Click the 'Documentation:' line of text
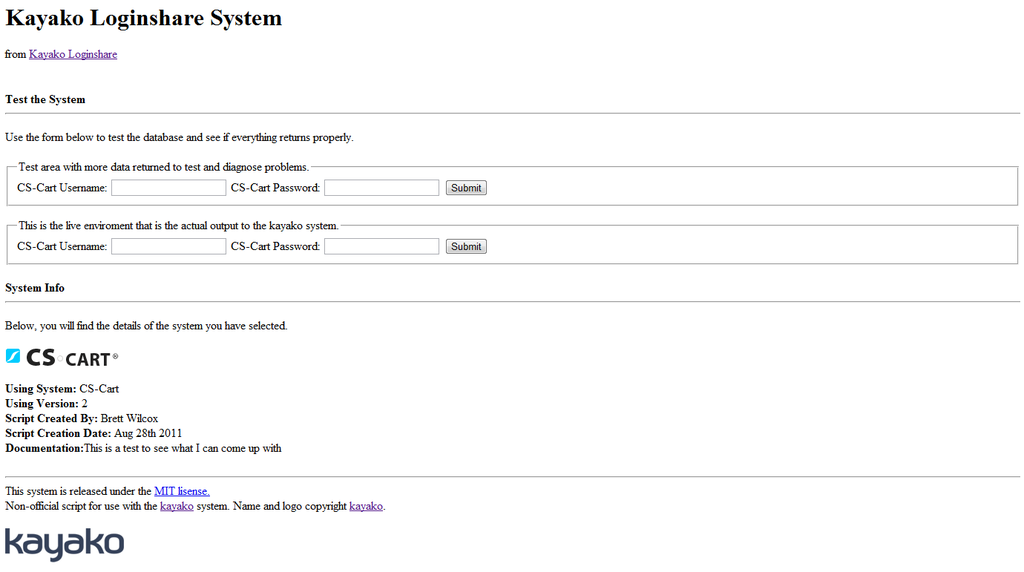Screen dimensions: 1024x572 coord(143,449)
